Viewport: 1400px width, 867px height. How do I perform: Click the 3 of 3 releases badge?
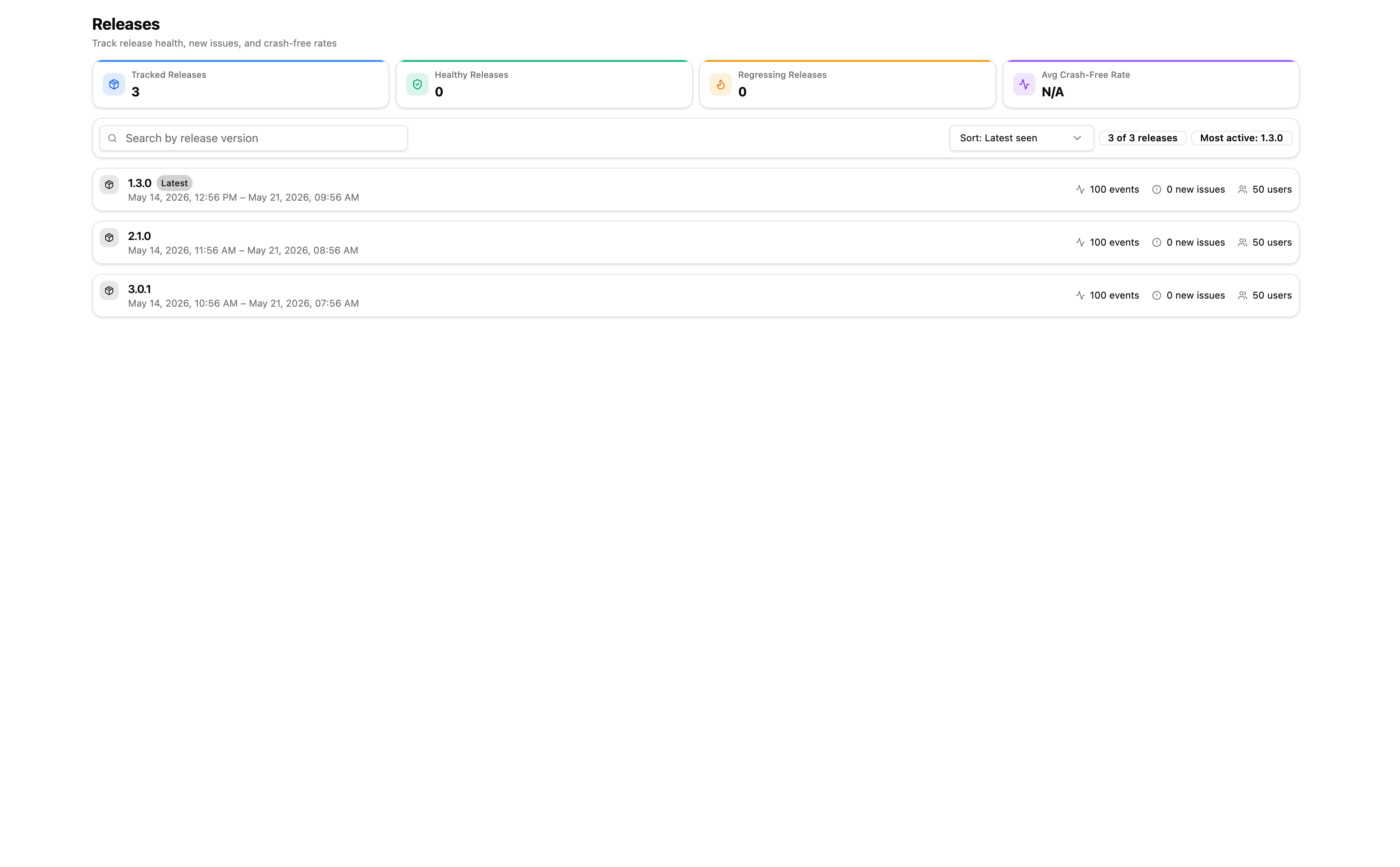tap(1142, 138)
